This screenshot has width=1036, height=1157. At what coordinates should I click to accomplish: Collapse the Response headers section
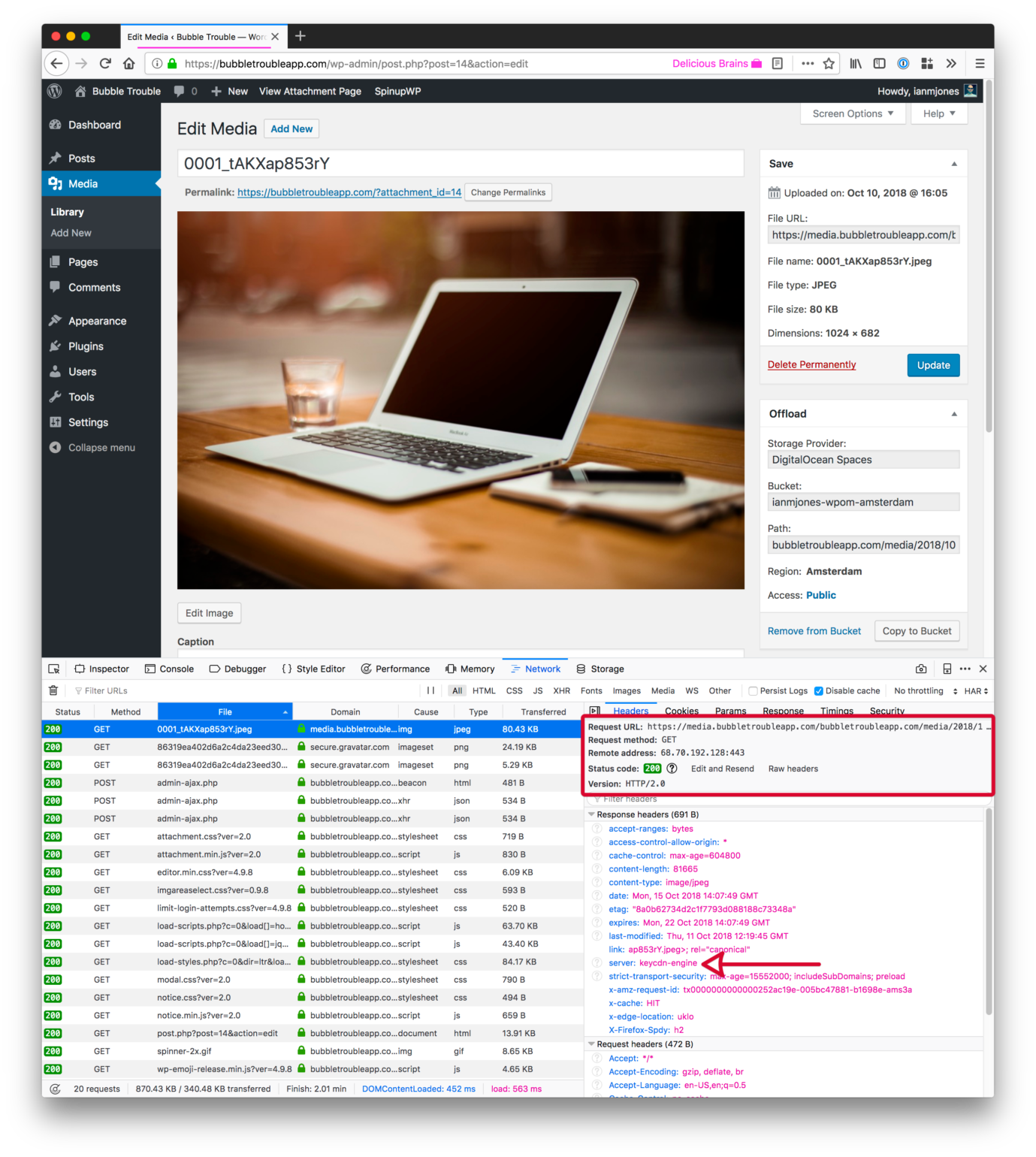coord(591,814)
